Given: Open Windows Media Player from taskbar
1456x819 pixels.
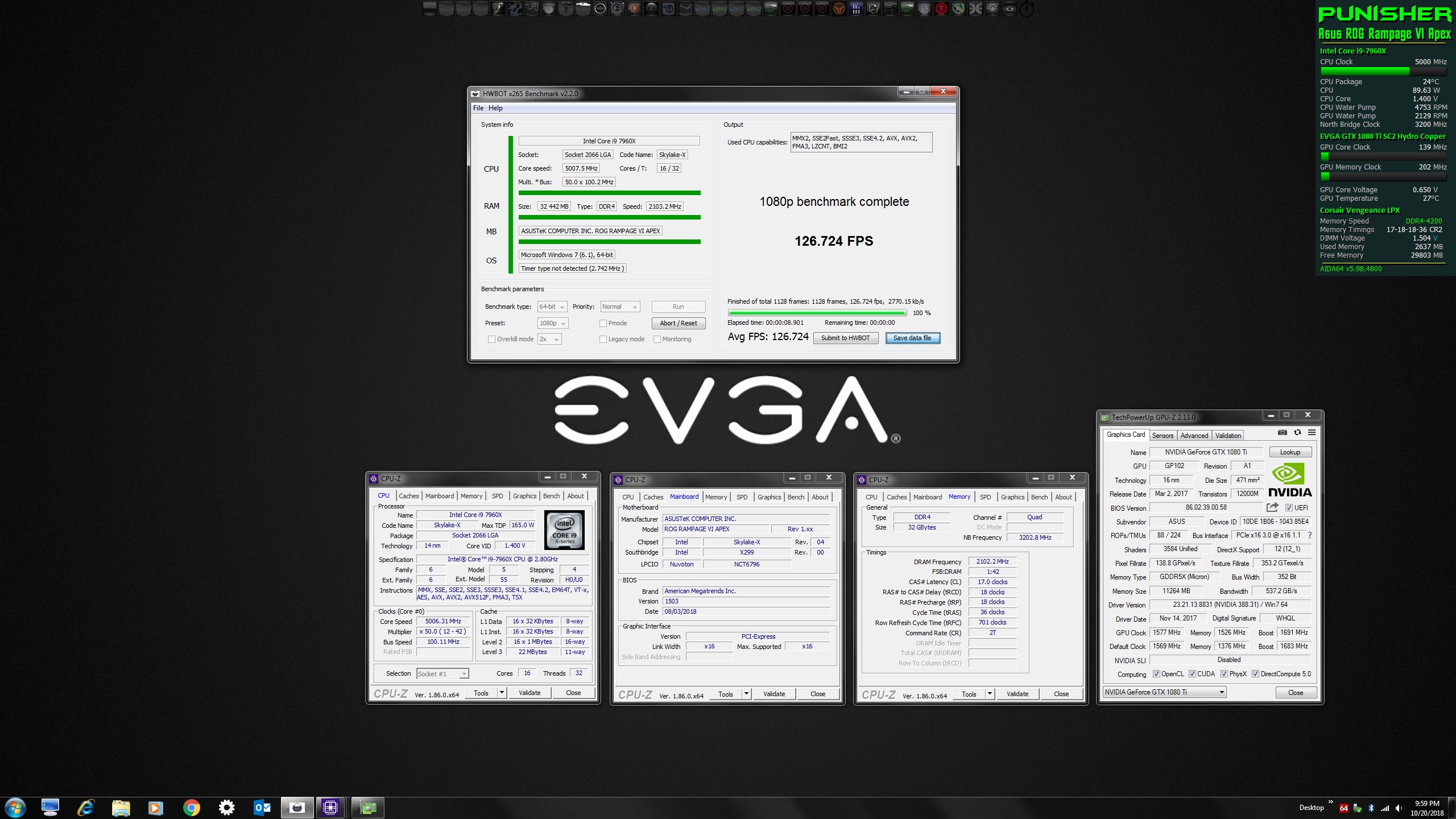Looking at the screenshot, I should point(156,807).
